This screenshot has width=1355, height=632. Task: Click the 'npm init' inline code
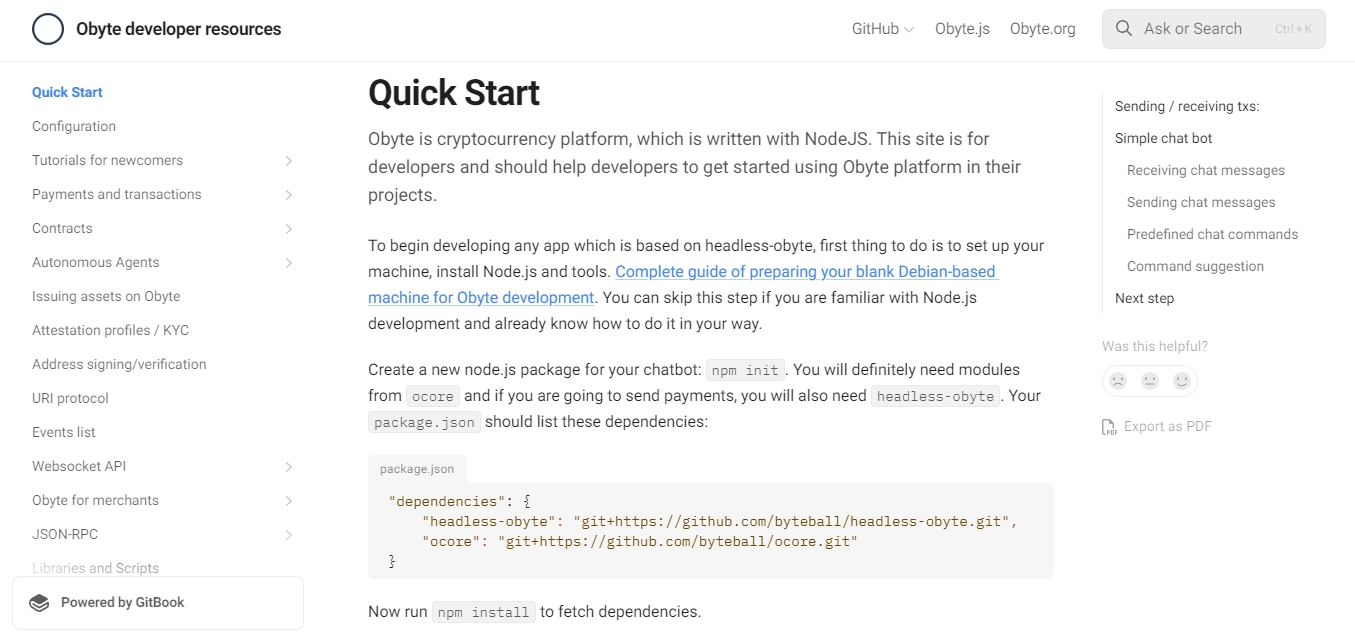(x=746, y=370)
